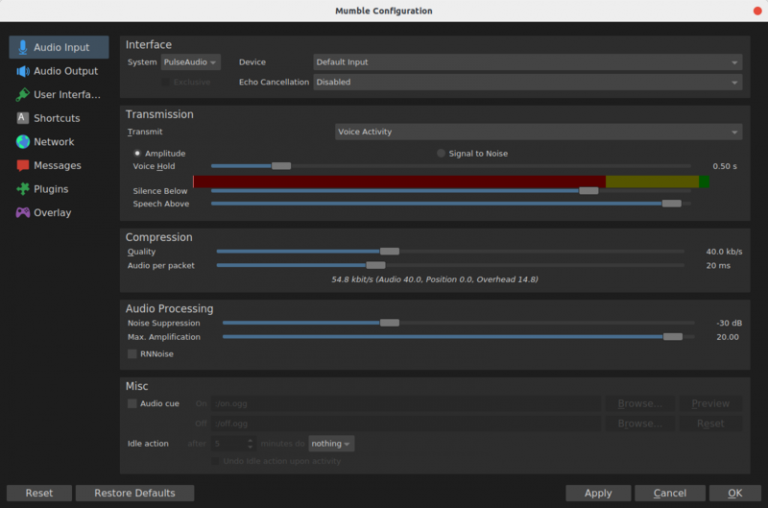Click the Noise Suppression slider handle

389,323
